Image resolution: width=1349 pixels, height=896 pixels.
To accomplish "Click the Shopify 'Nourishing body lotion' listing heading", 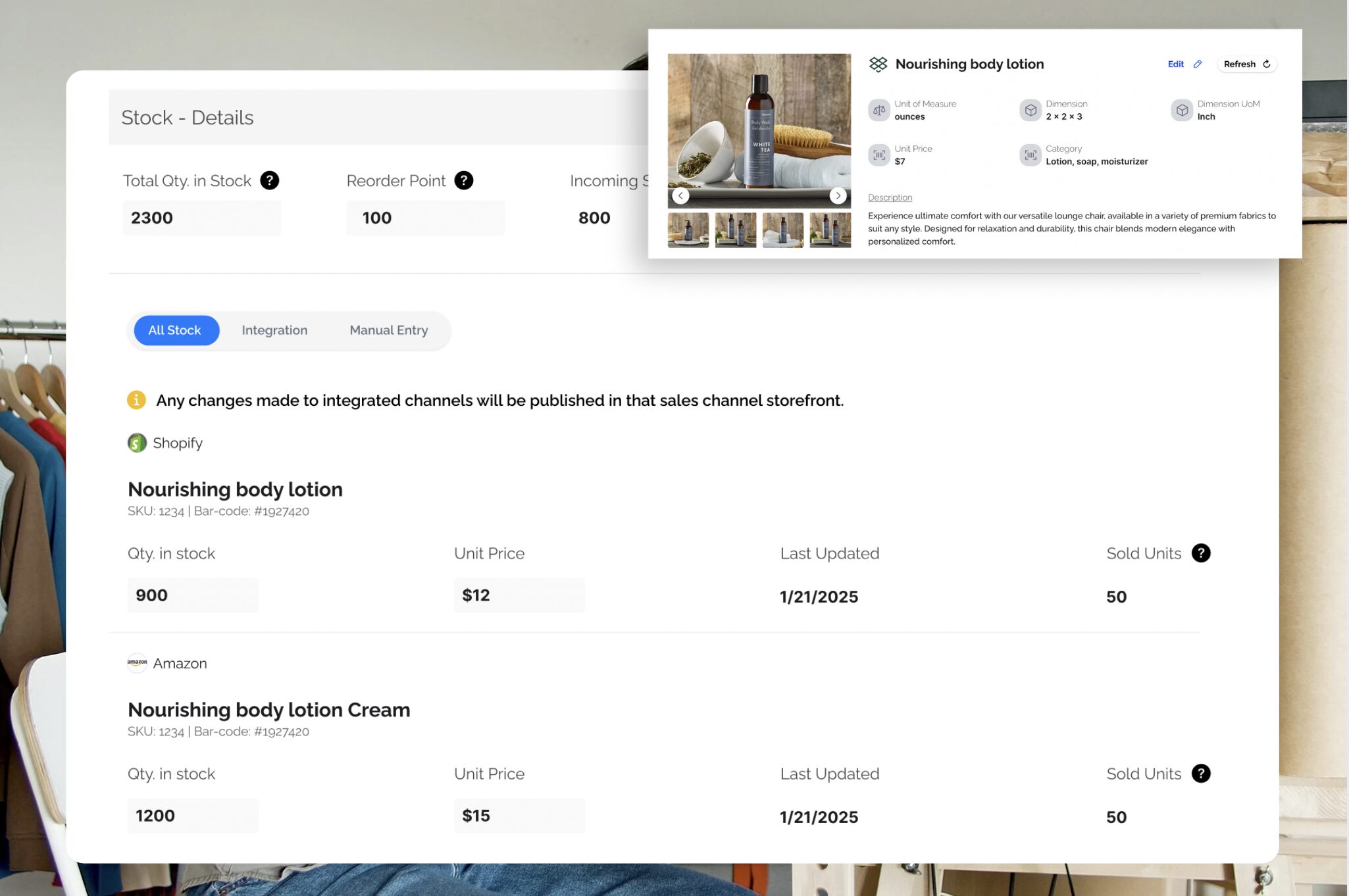I will point(235,489).
